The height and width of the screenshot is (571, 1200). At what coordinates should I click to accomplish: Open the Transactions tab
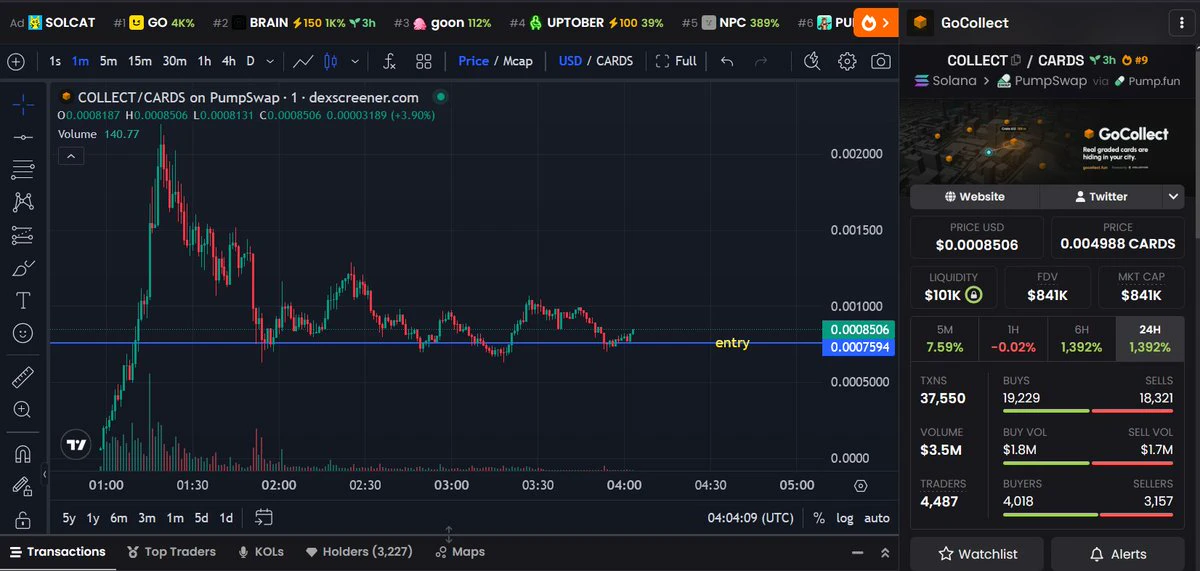(x=57, y=552)
